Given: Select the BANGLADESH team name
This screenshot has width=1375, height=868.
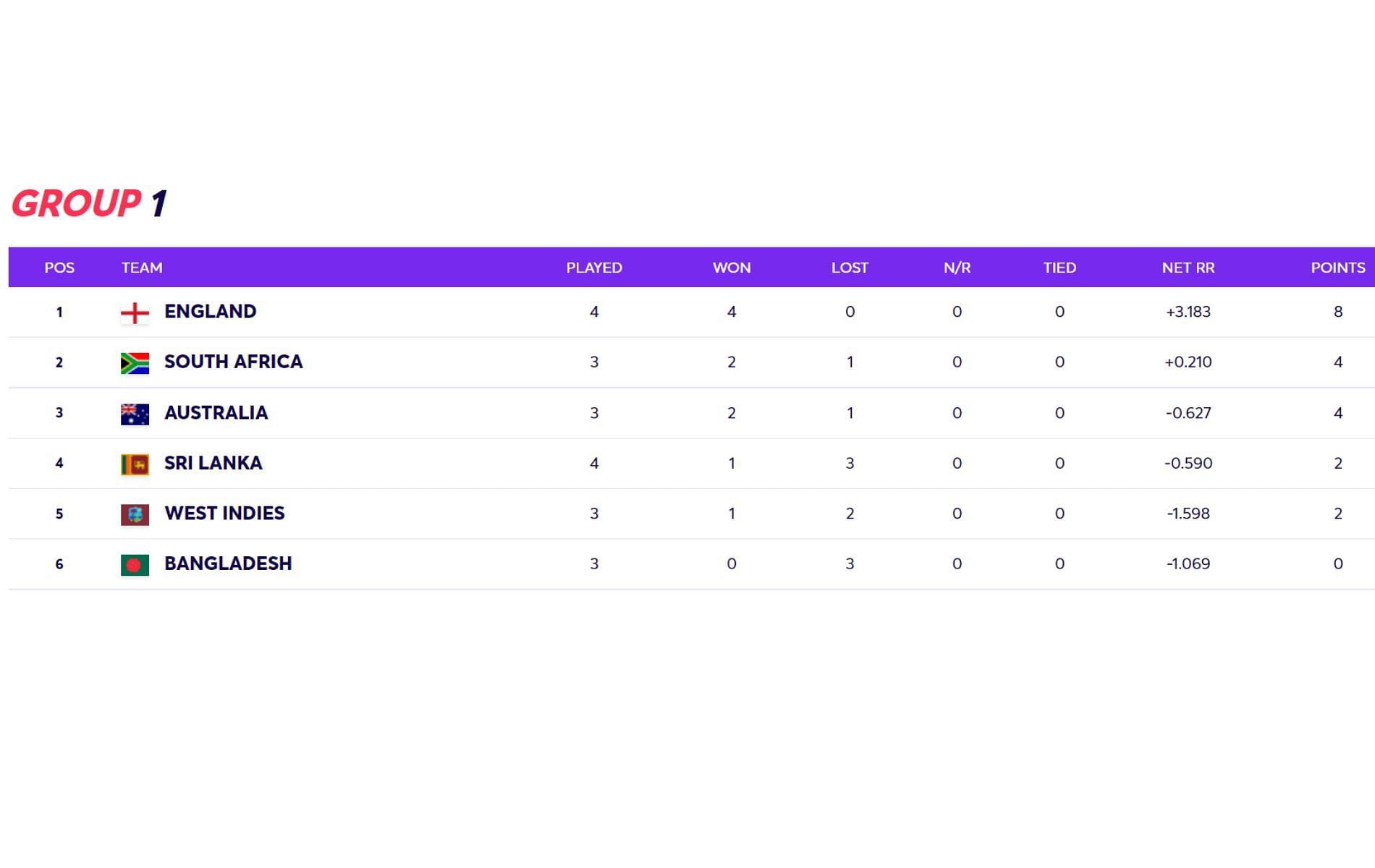Looking at the screenshot, I should pyautogui.click(x=228, y=563).
